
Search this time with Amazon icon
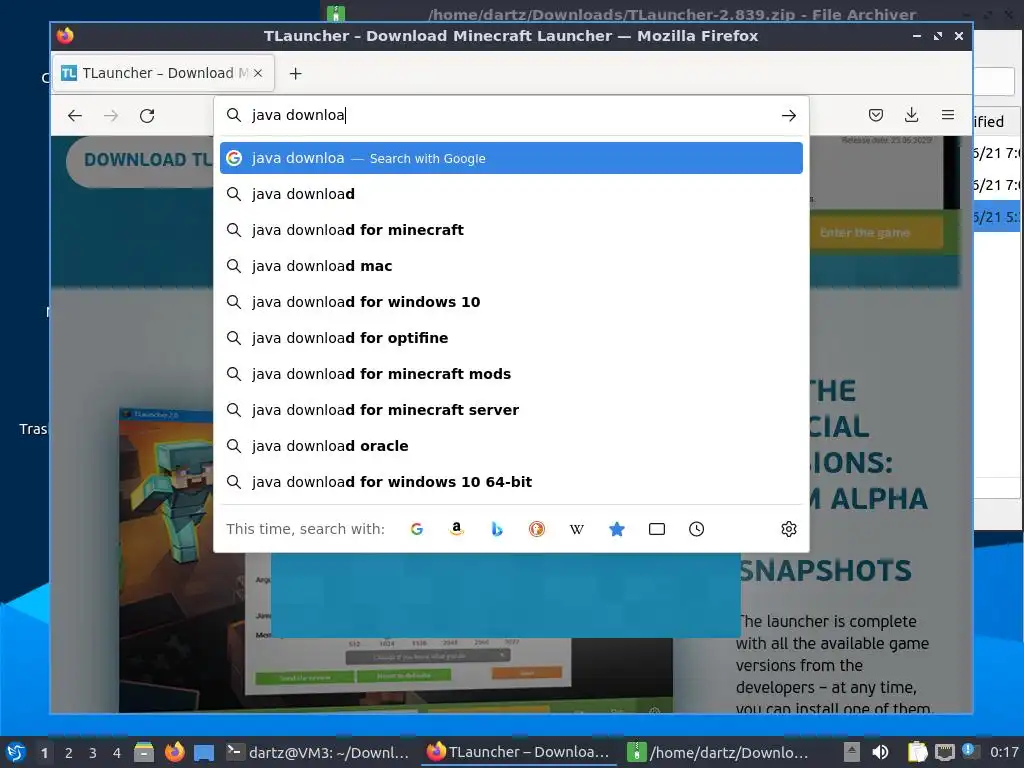(x=456, y=529)
